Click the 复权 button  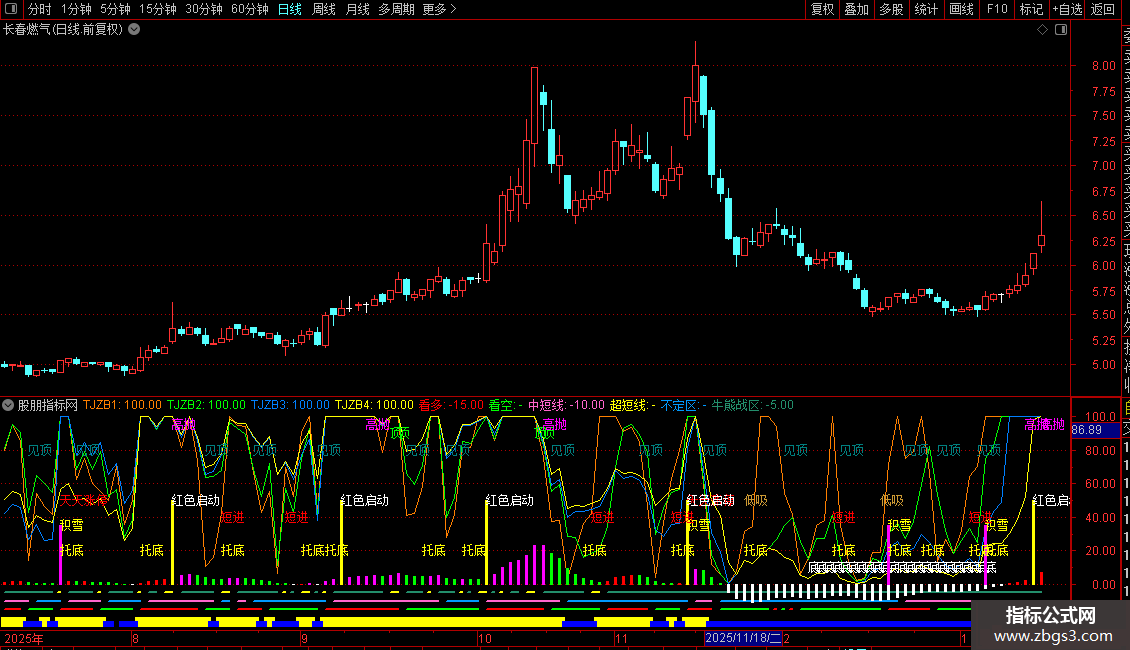822,9
